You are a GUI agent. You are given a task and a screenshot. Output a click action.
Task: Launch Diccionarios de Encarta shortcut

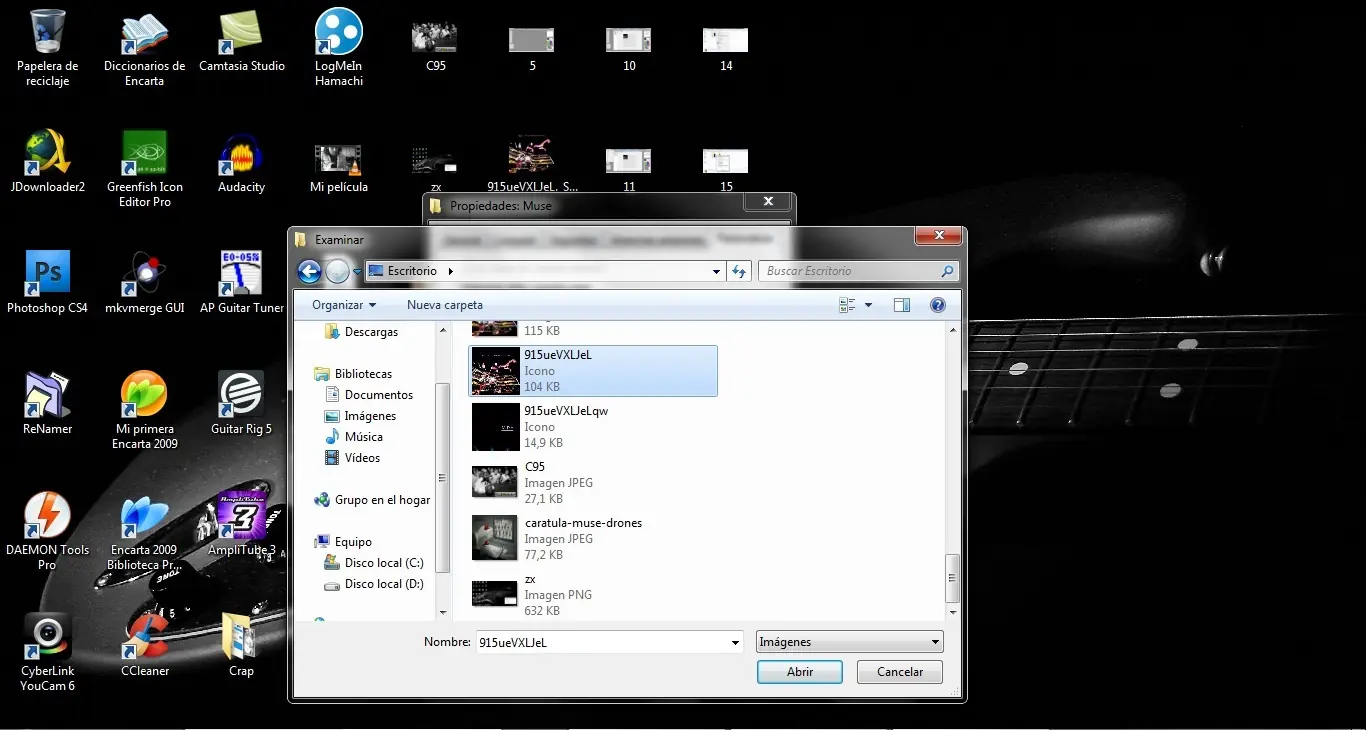144,47
